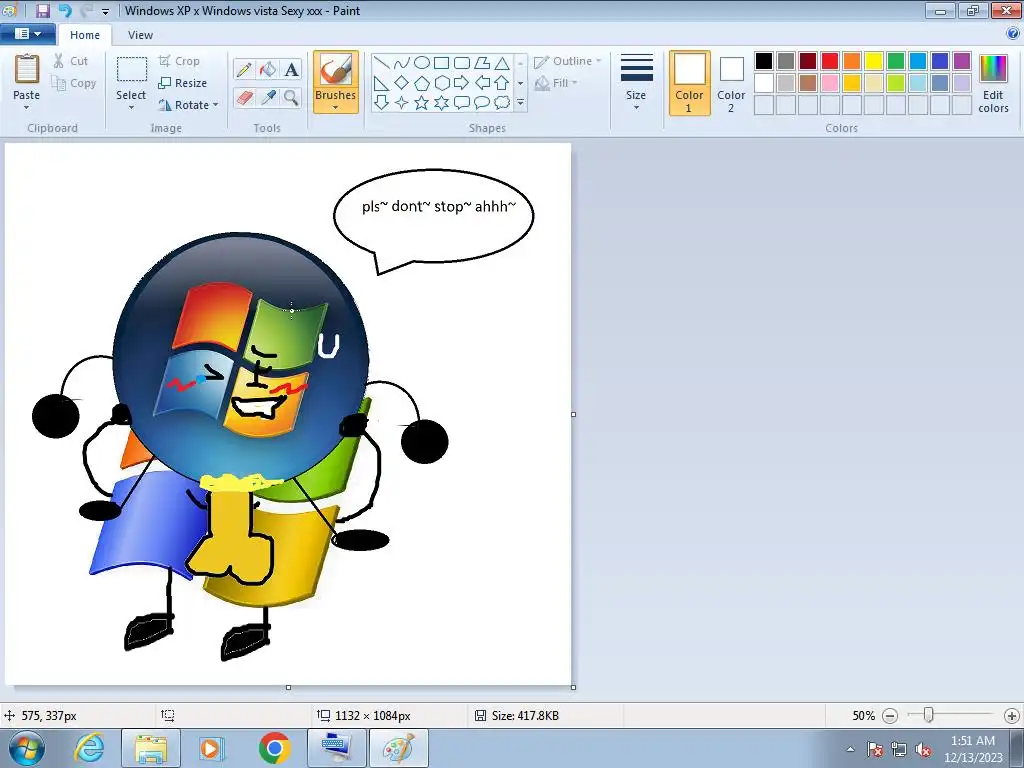Choose the Line shape
The width and height of the screenshot is (1024, 768).
pyautogui.click(x=382, y=63)
